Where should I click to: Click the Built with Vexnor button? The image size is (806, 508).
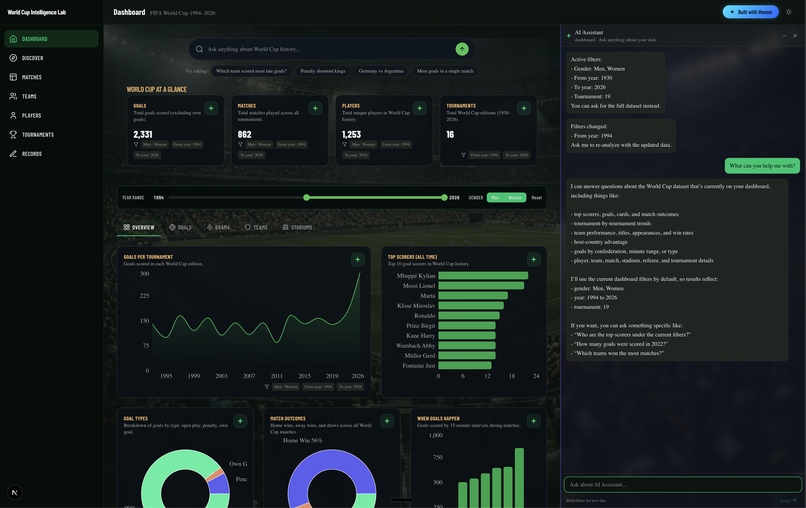750,12
